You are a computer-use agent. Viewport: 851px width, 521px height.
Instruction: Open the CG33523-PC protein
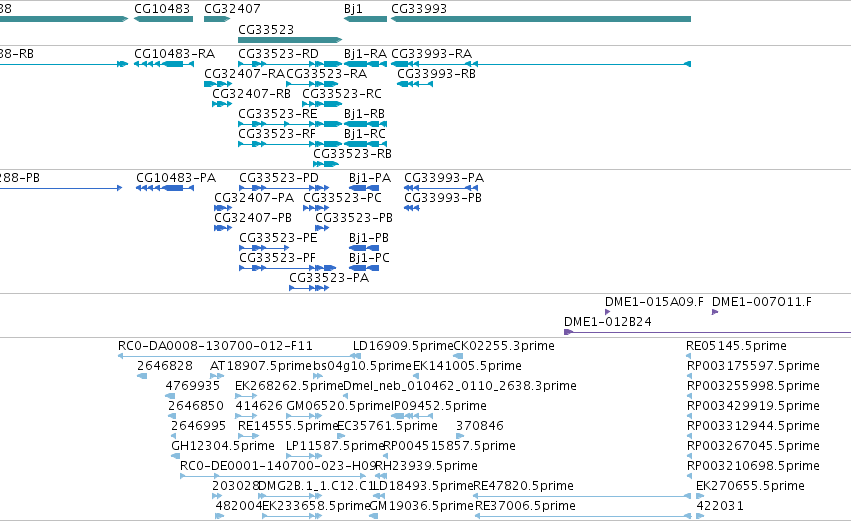[316, 208]
